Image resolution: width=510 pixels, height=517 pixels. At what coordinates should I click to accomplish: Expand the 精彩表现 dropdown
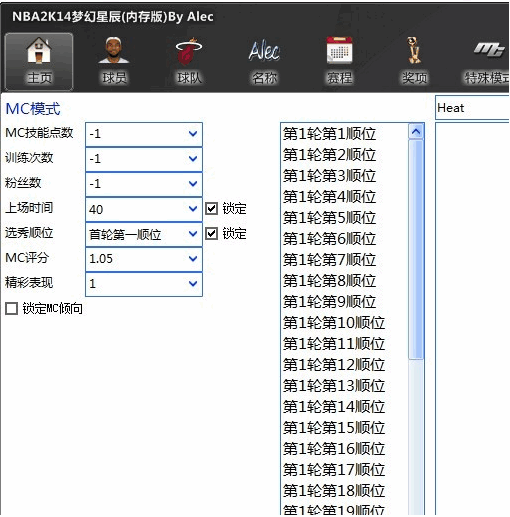(x=193, y=284)
